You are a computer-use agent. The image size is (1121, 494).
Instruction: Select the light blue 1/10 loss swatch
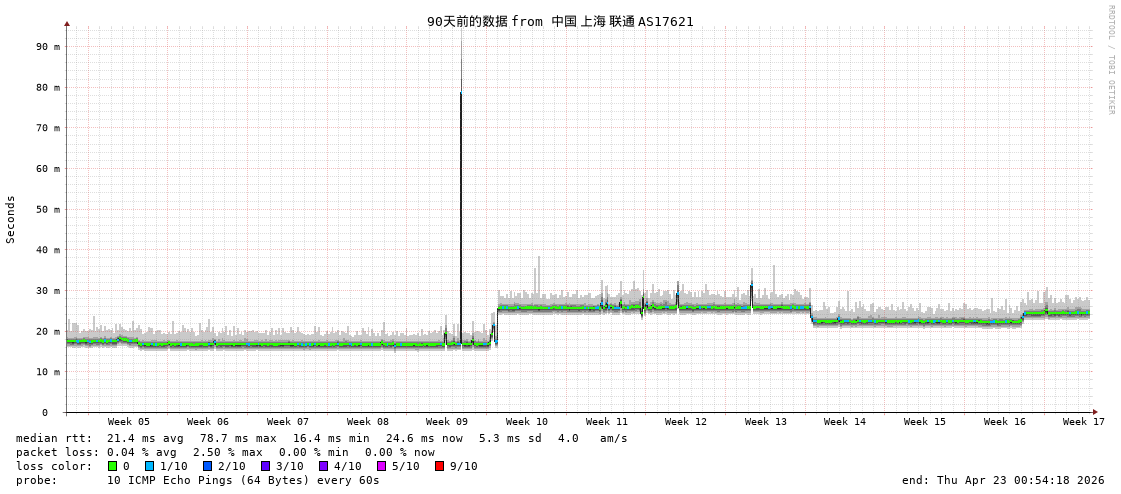150,466
